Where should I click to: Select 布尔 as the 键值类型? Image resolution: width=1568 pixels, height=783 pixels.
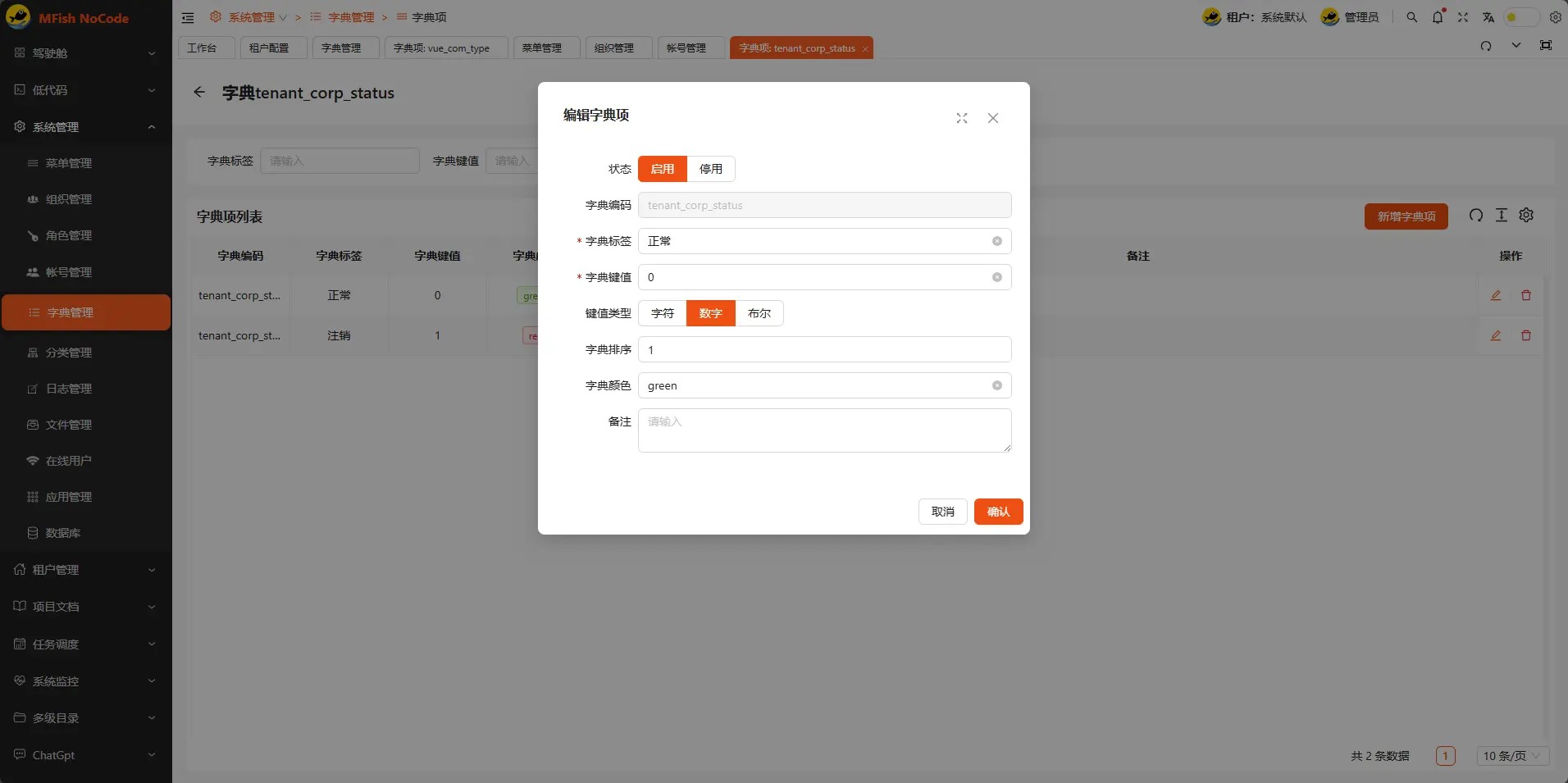tap(759, 313)
